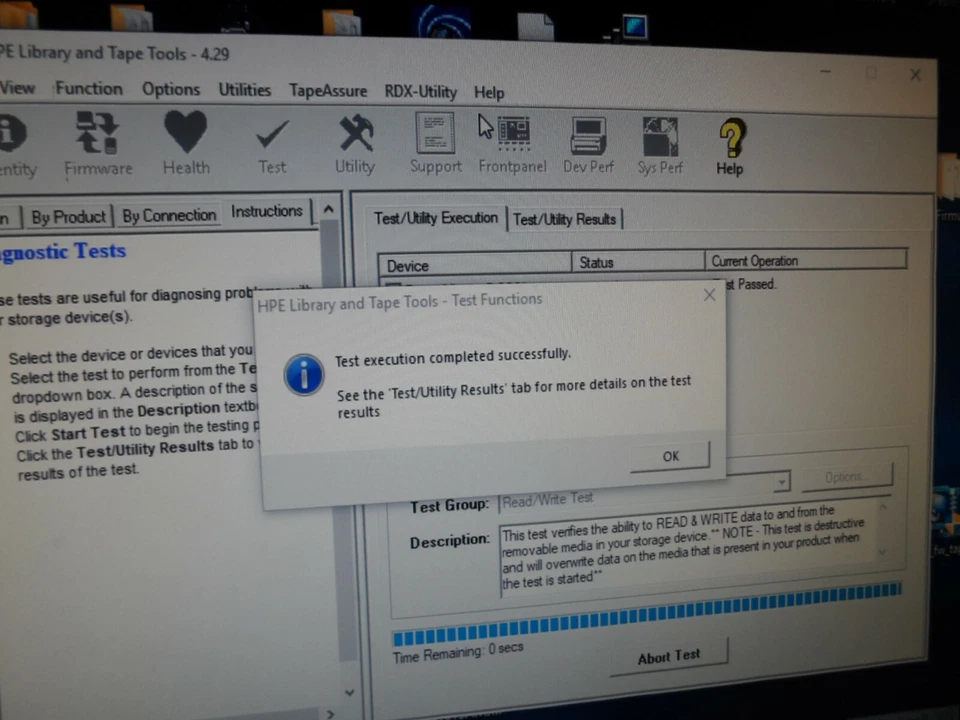Screen dimensions: 960x720
Task: Open the Help question mark icon
Action: [730, 147]
